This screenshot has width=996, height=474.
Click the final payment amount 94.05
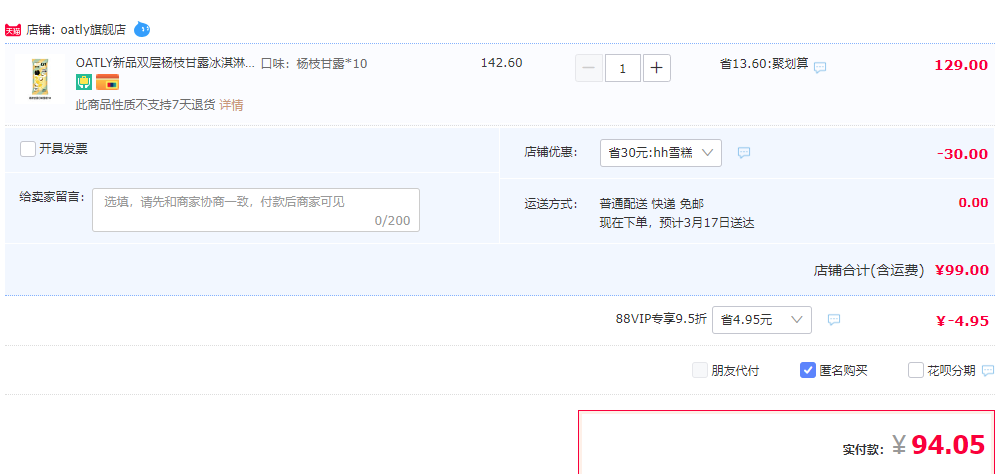click(x=948, y=445)
